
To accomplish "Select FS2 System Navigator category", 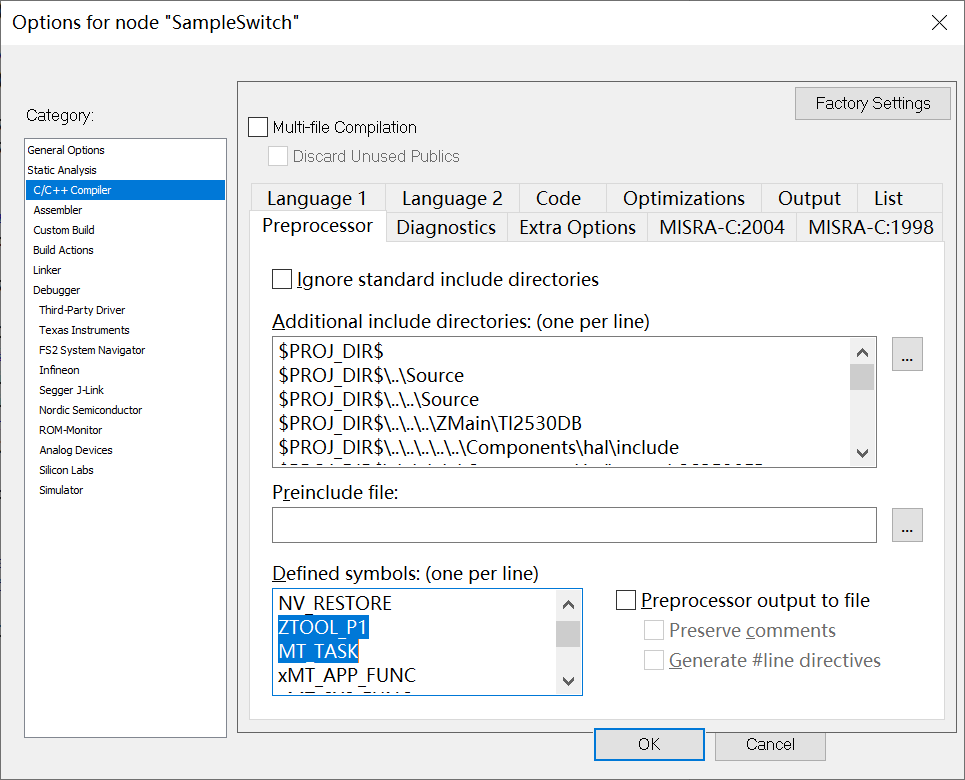I will click(126, 350).
